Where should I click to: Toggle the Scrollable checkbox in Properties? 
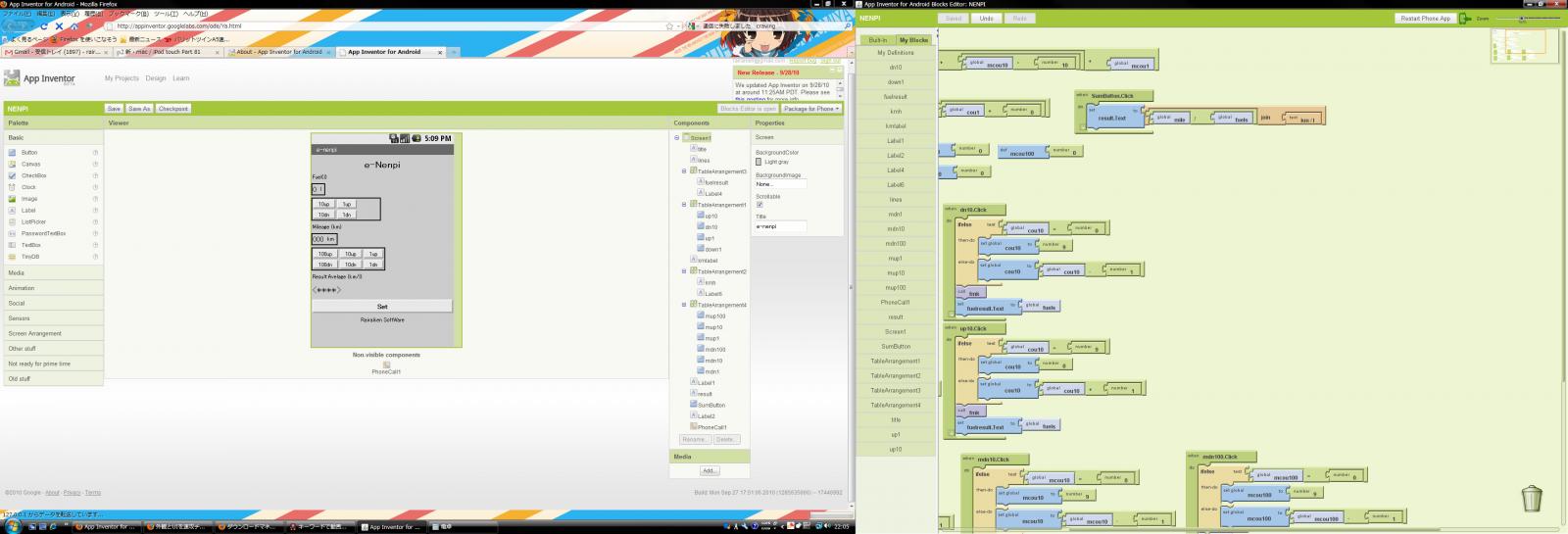(x=759, y=205)
